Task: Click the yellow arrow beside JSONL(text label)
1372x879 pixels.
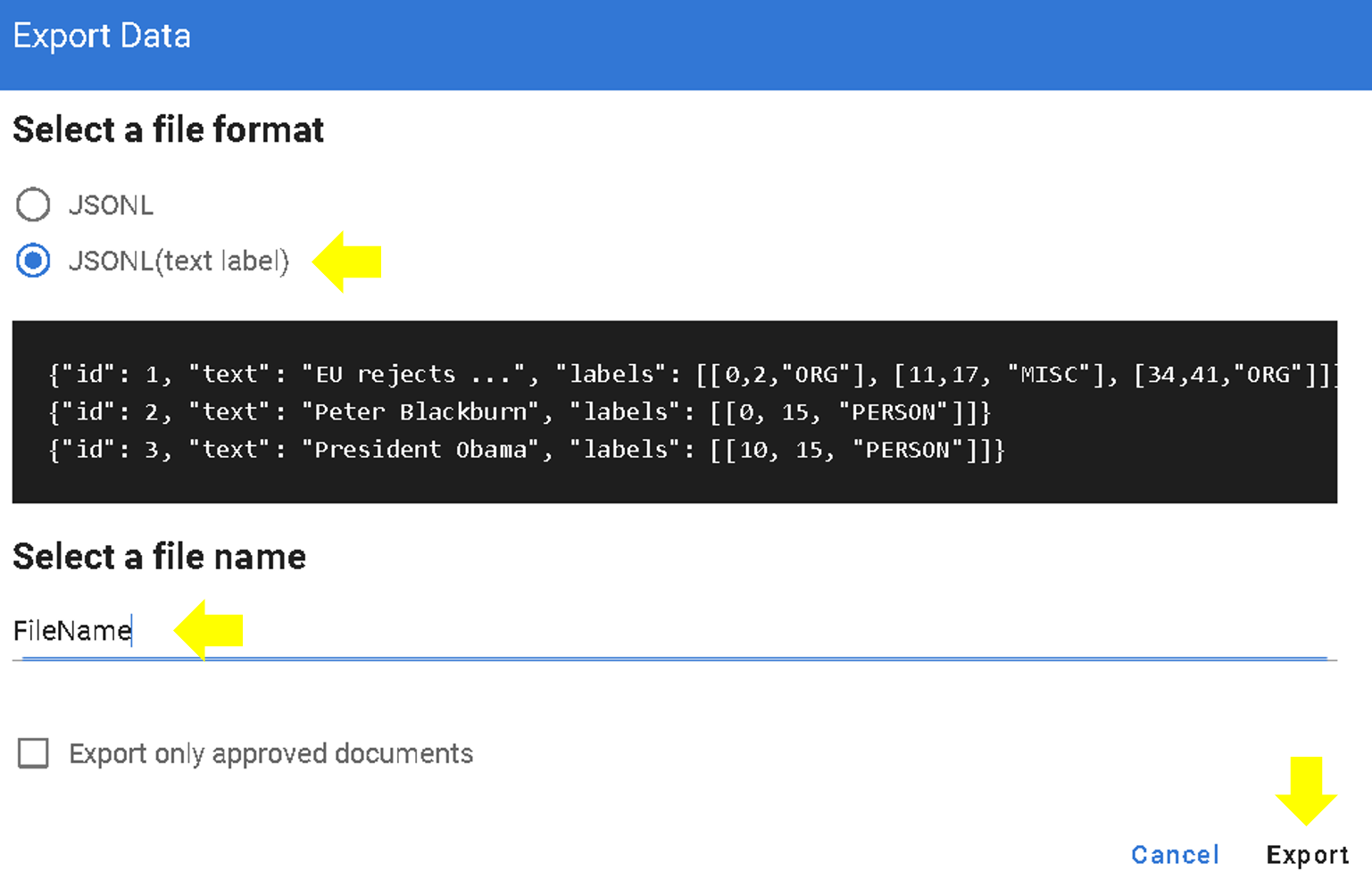Action: tap(348, 261)
